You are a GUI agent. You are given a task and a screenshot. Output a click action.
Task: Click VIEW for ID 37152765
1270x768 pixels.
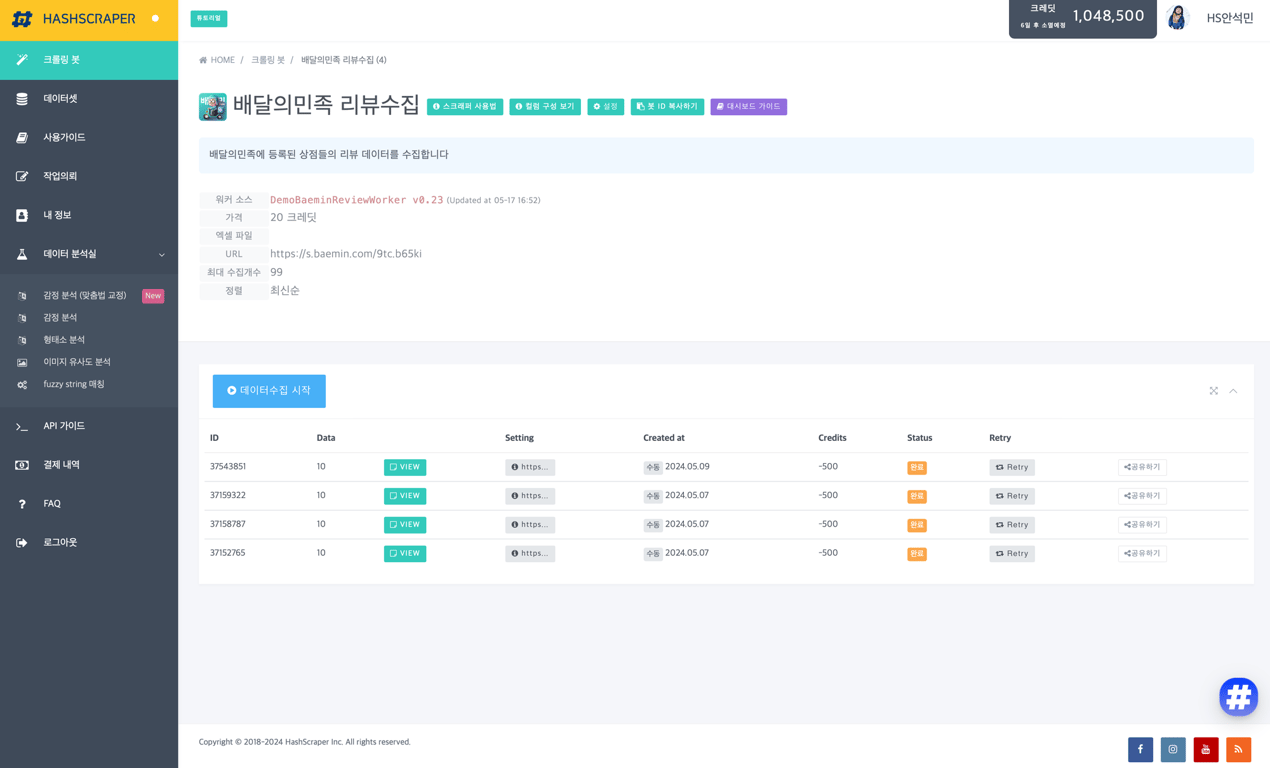click(405, 554)
